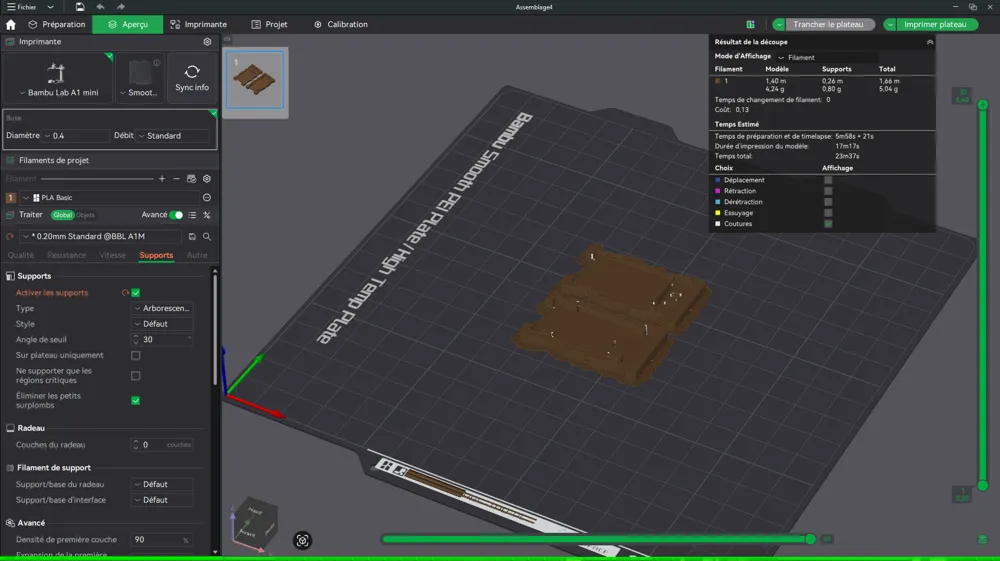Screen dimensions: 1000x561
Task: Click filament 1 color swatch
Action: tap(10, 198)
